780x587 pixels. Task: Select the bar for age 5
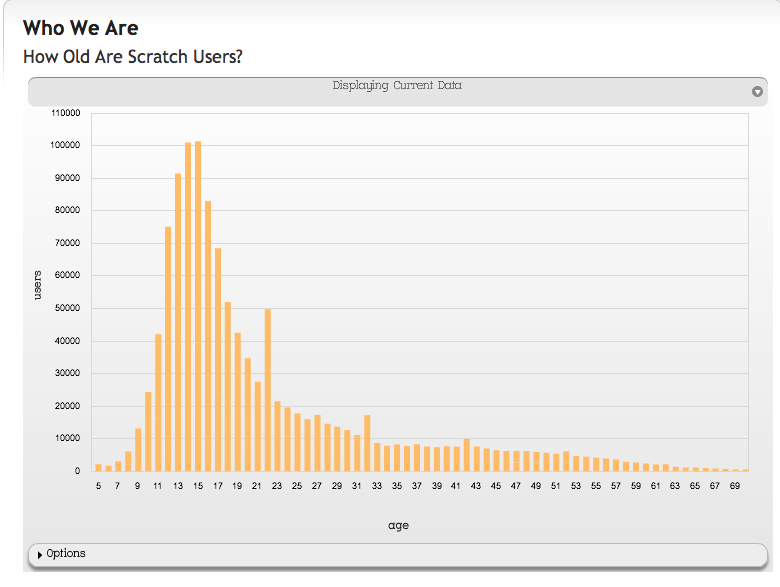[98, 467]
